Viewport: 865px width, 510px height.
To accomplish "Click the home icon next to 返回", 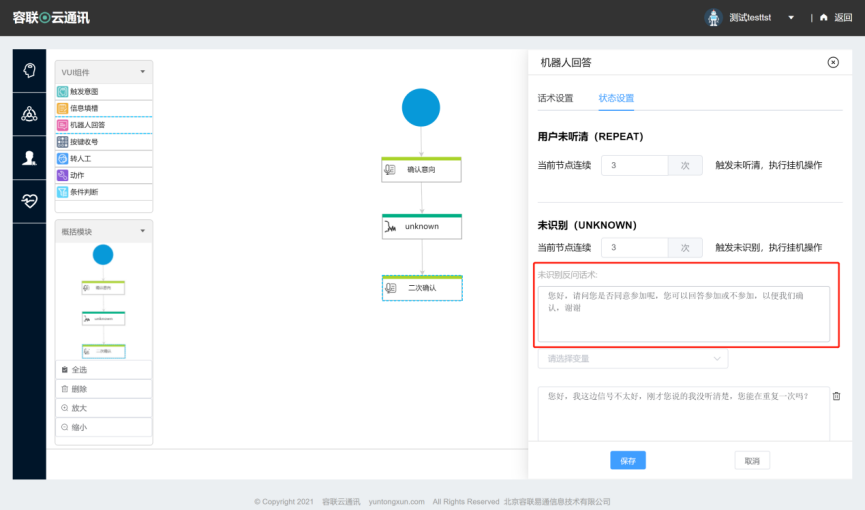I will [824, 18].
